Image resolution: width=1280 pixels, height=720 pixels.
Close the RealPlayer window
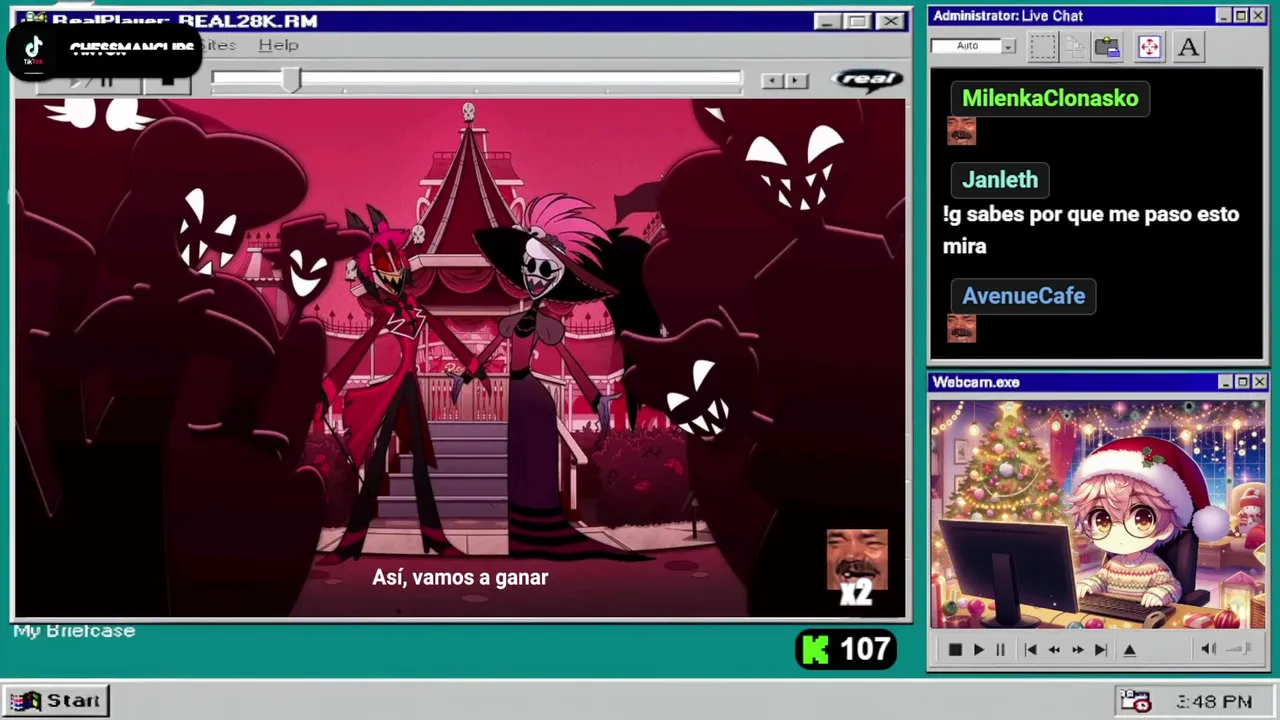[890, 21]
